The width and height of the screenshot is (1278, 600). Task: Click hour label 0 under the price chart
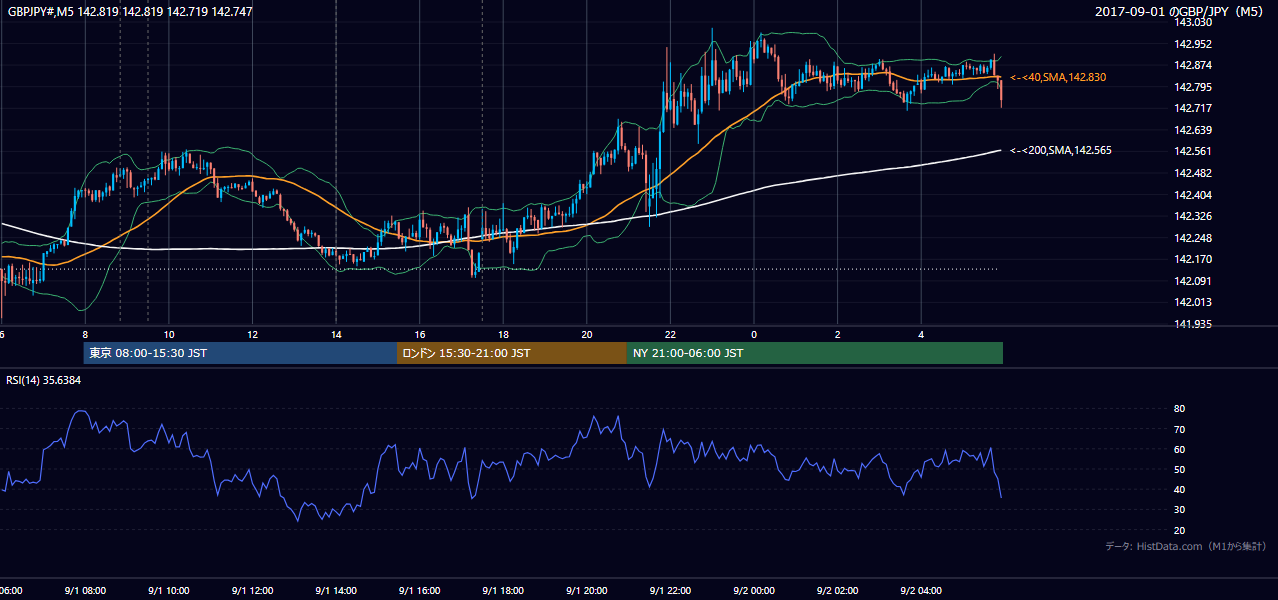click(754, 335)
